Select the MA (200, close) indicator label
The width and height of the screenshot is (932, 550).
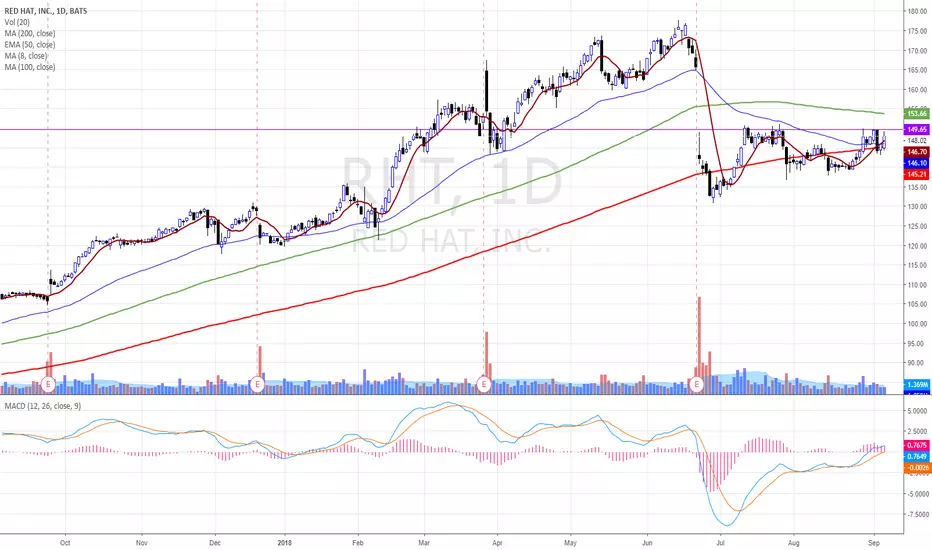coord(30,33)
